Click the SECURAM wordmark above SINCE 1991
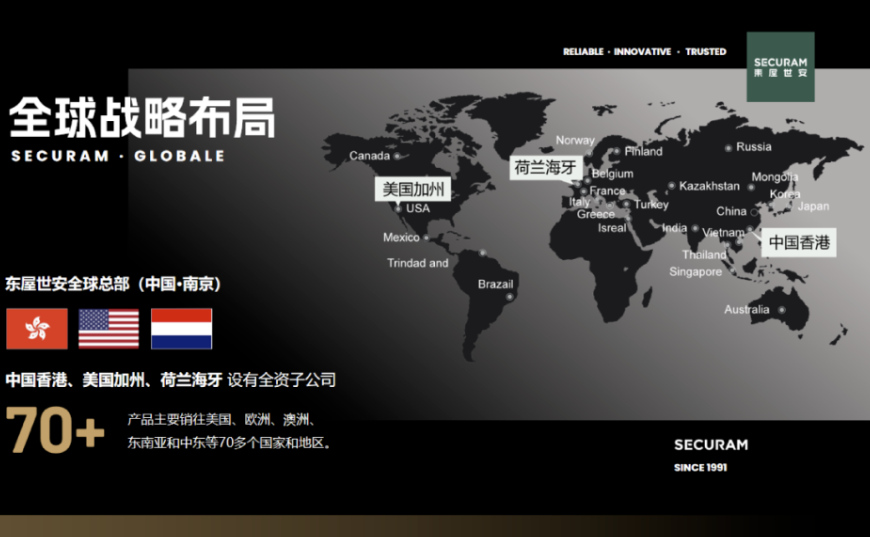870x537 pixels. click(711, 445)
